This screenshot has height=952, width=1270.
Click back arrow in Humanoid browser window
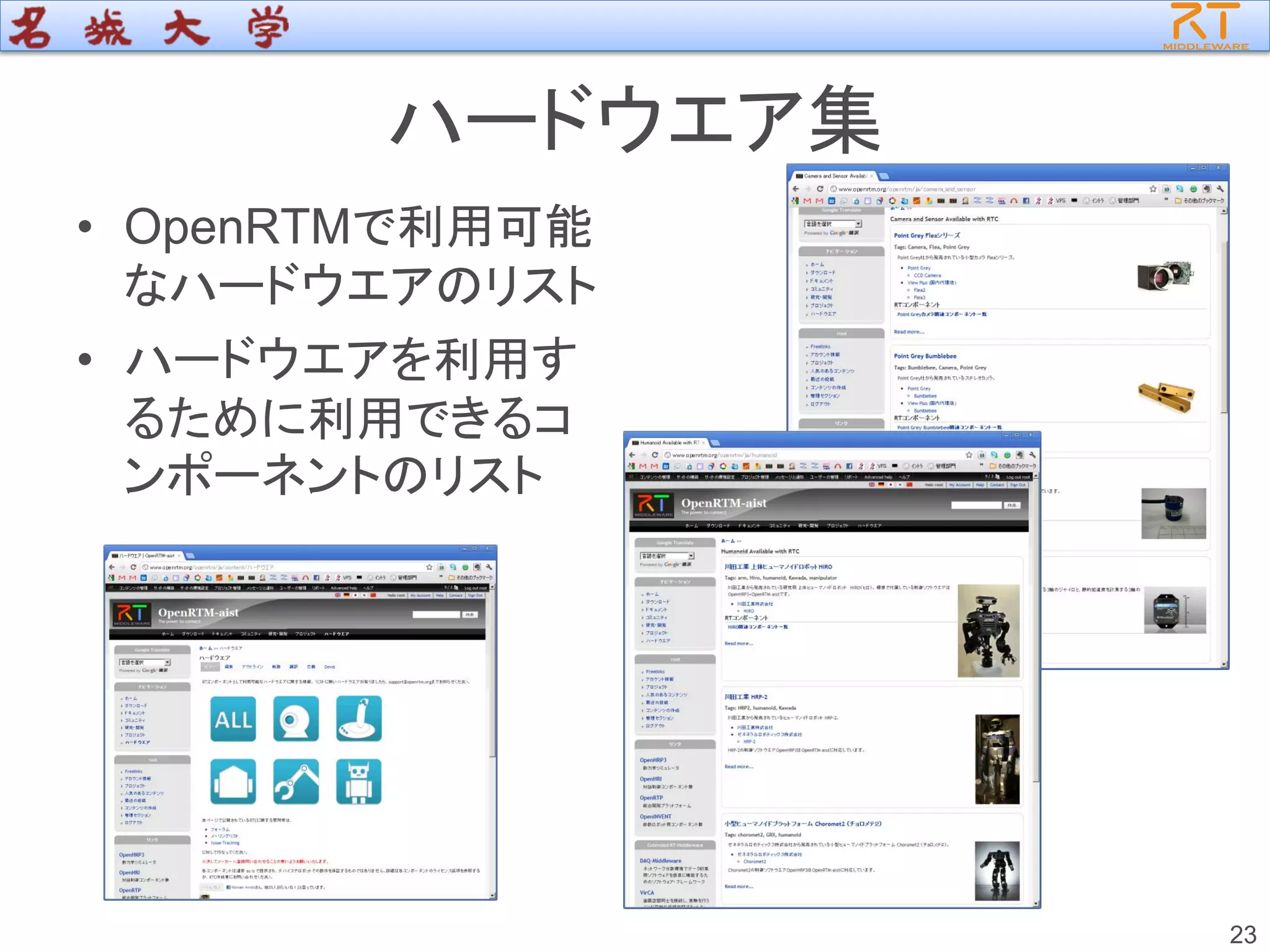[632, 455]
